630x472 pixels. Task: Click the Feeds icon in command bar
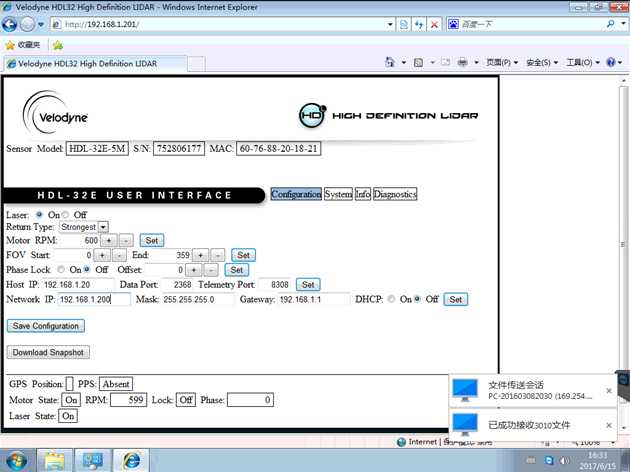coord(418,63)
